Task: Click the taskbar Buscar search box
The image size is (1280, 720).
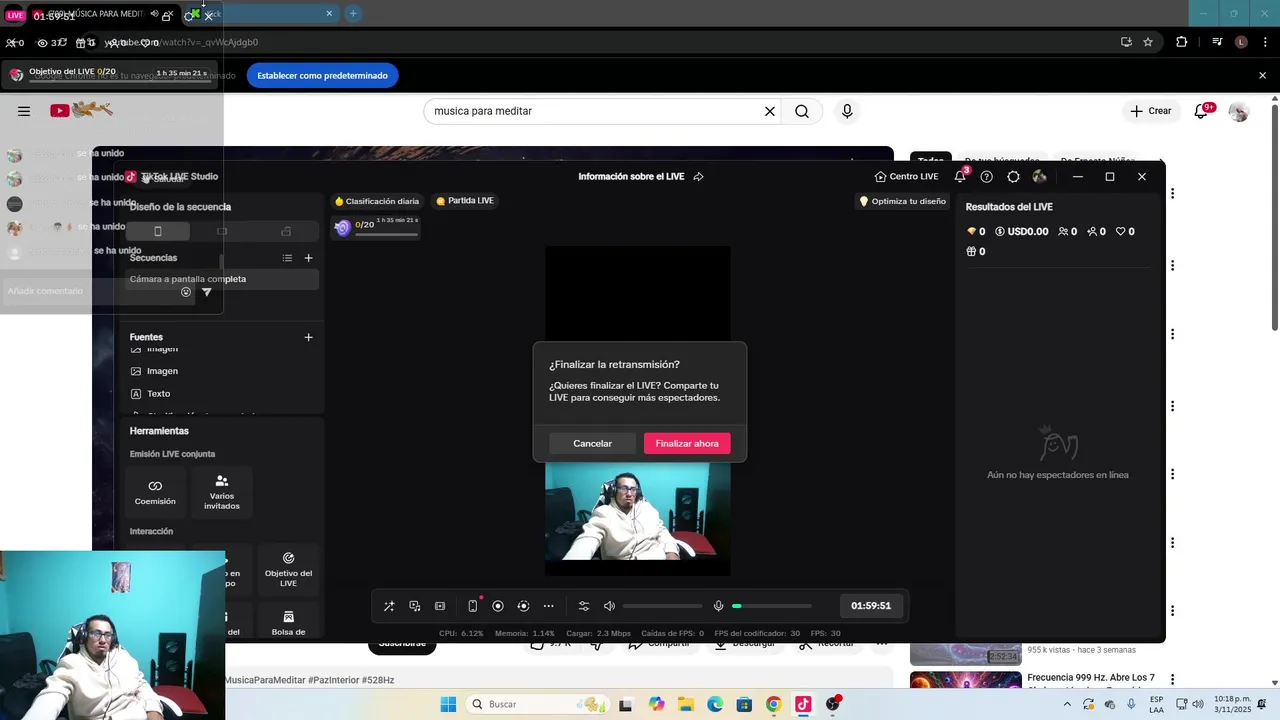Action: pyautogui.click(x=536, y=704)
